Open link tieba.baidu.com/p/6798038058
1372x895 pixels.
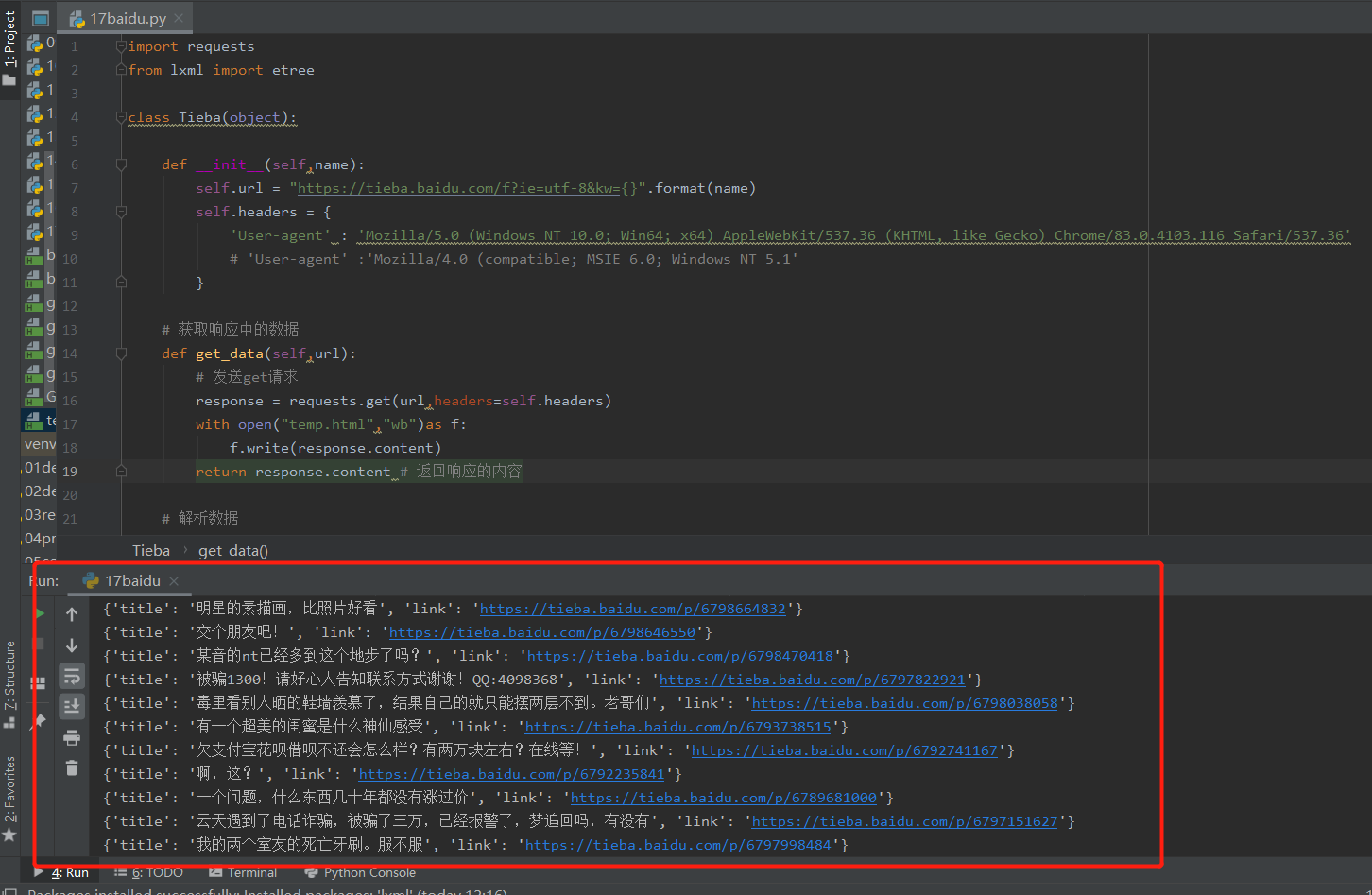point(905,703)
